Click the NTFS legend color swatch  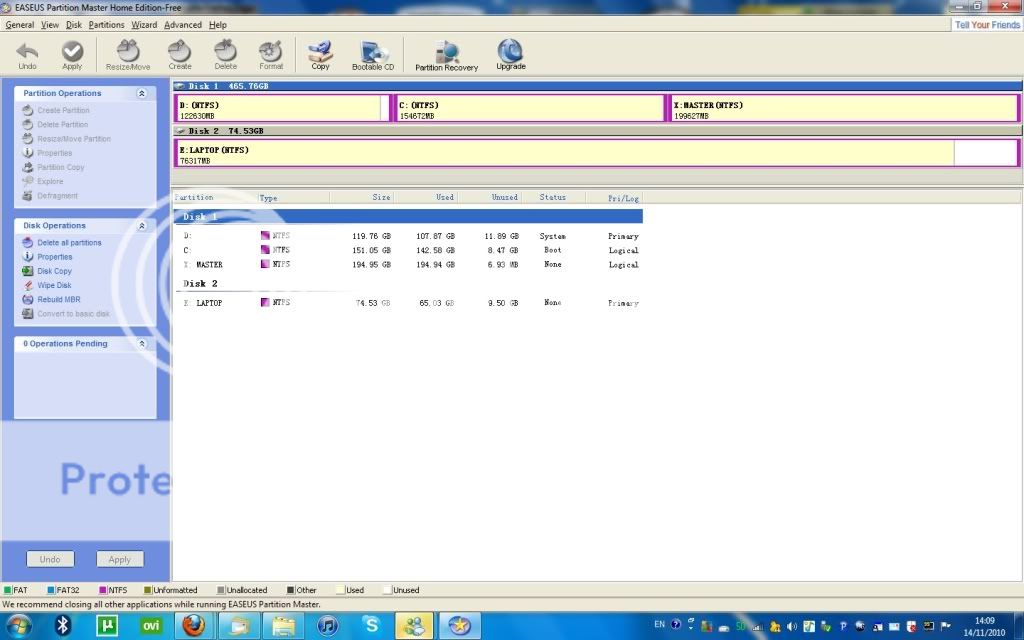103,590
